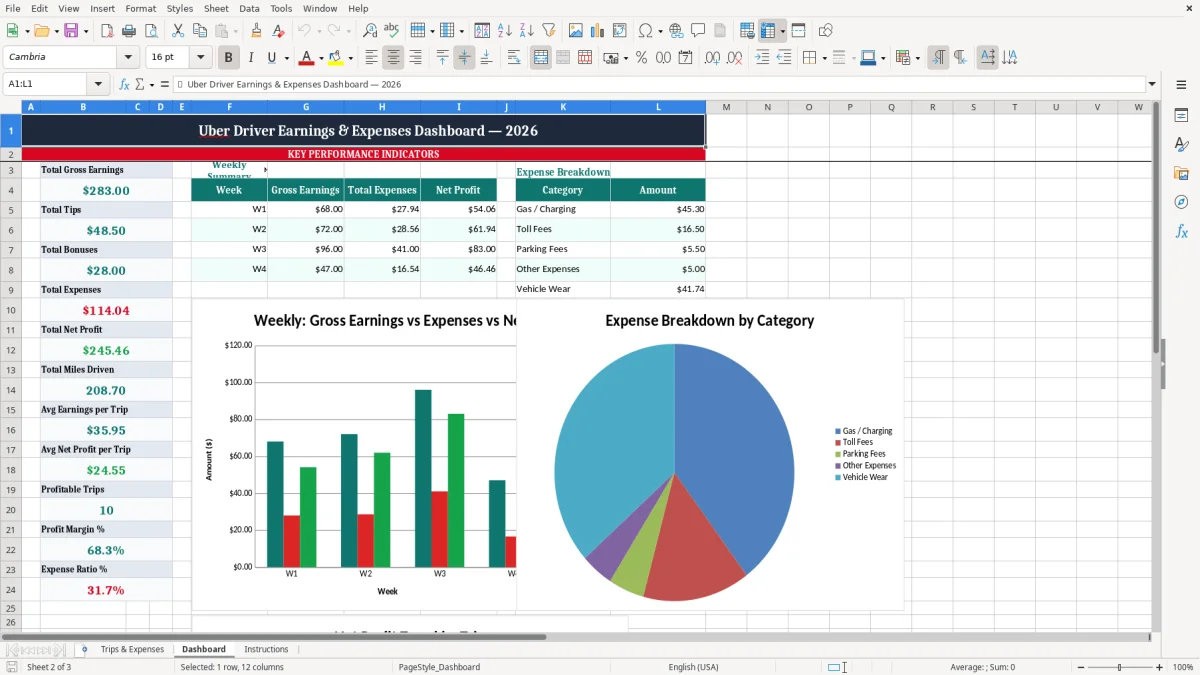1200x675 pixels.
Task: Open Function Wizard fx icon
Action: click(x=124, y=84)
